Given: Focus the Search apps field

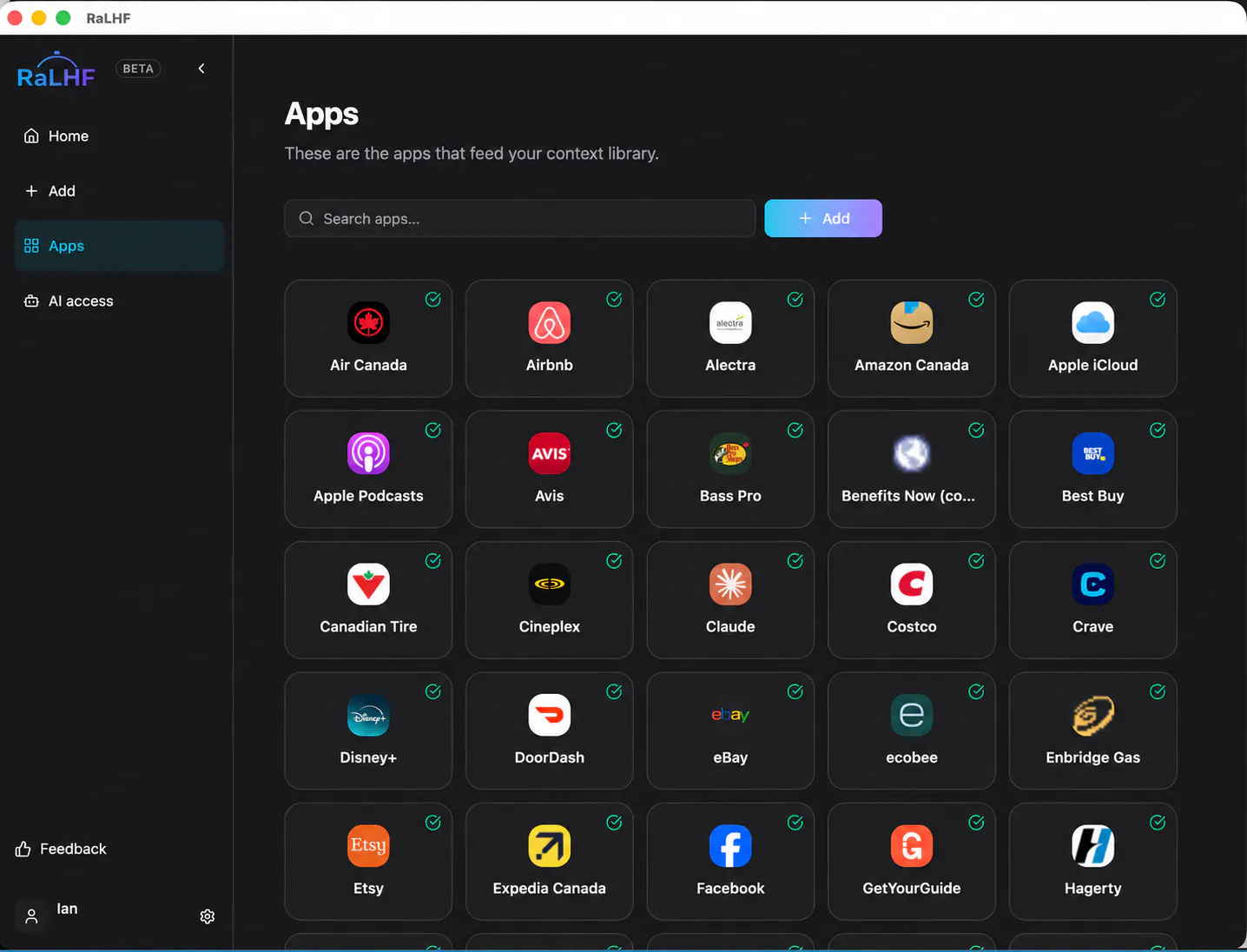Looking at the screenshot, I should click(x=520, y=219).
